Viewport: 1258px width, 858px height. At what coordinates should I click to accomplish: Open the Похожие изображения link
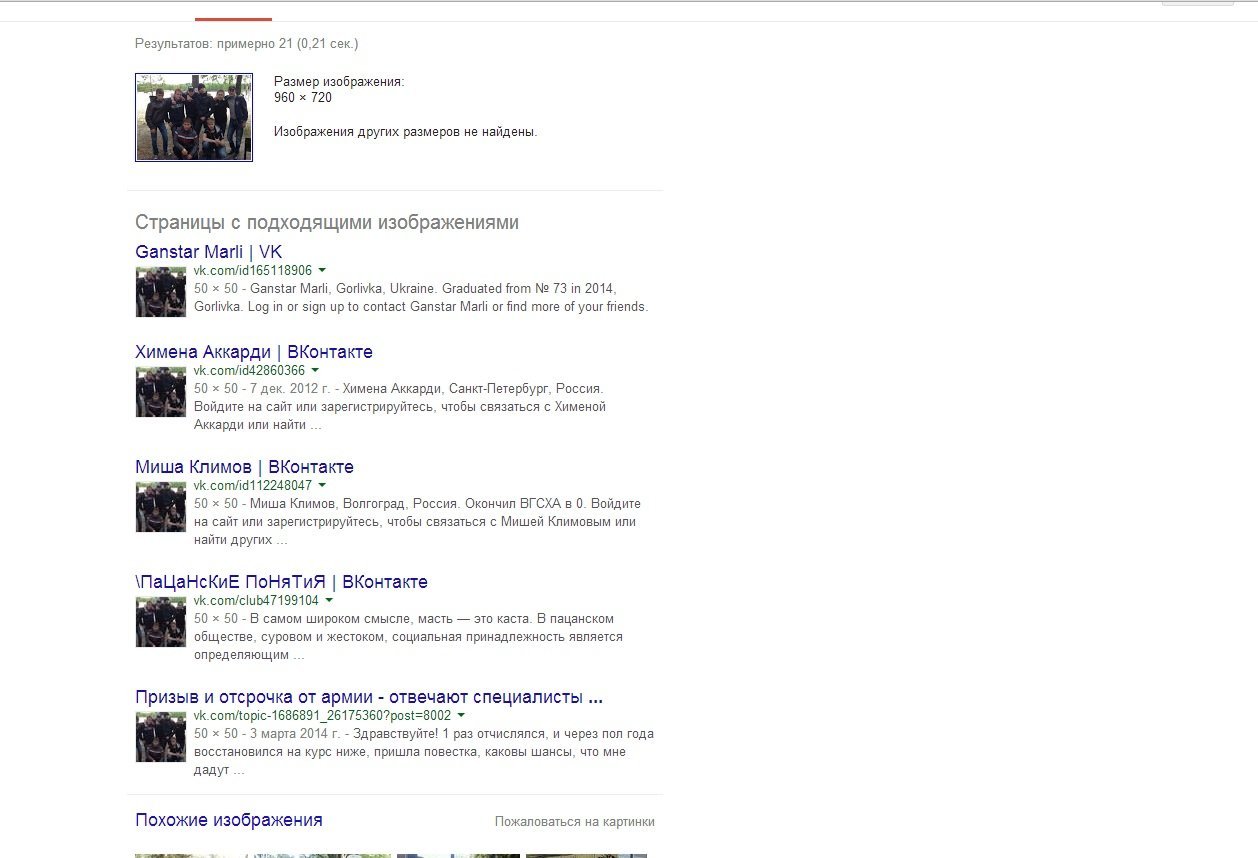tap(229, 820)
